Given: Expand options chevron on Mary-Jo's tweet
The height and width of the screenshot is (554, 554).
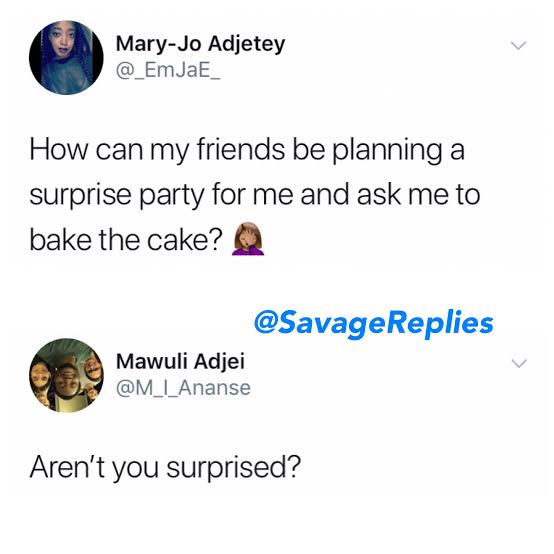Looking at the screenshot, I should (519, 45).
